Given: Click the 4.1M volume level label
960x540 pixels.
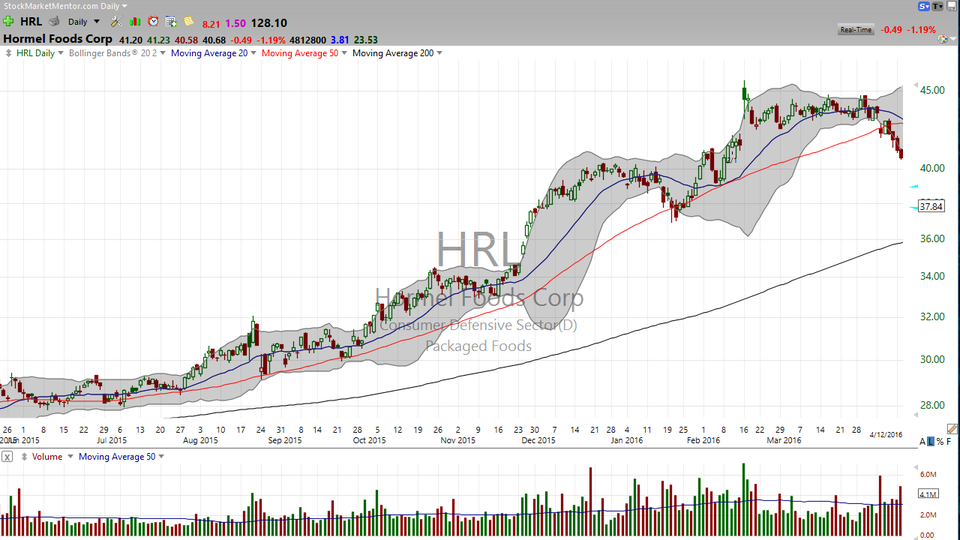Looking at the screenshot, I should 928,493.
